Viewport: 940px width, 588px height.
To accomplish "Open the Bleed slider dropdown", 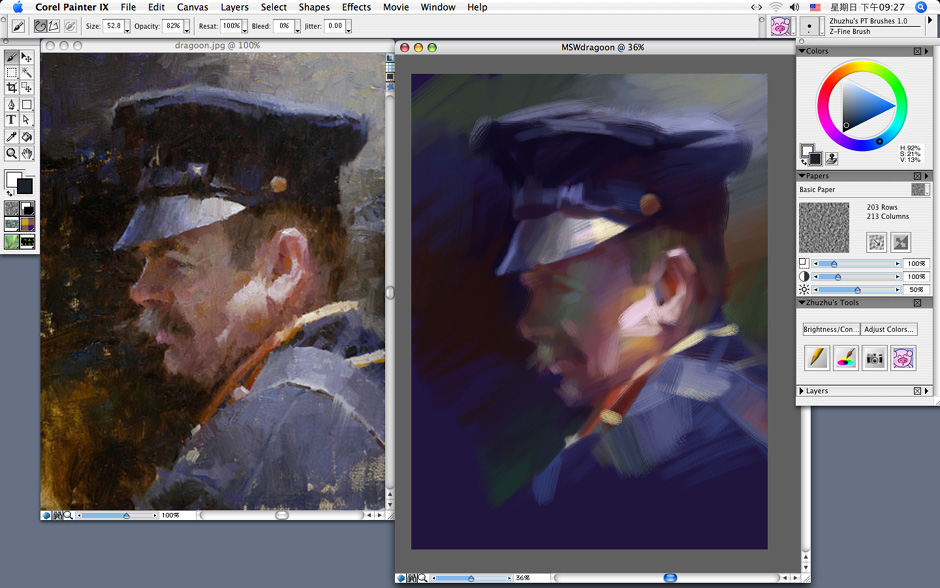I will [297, 26].
